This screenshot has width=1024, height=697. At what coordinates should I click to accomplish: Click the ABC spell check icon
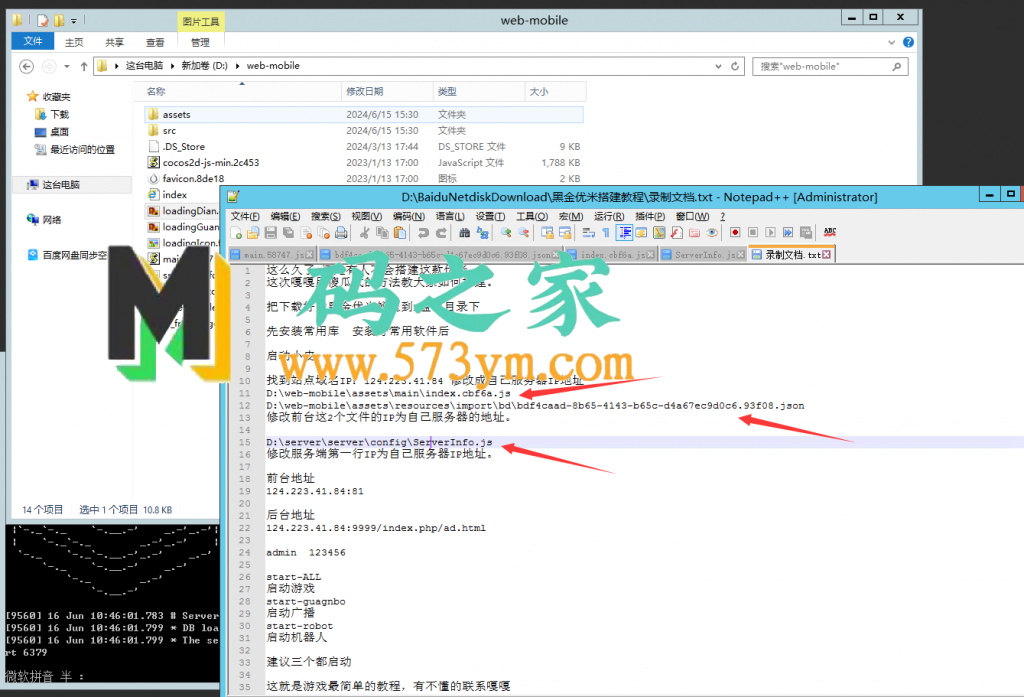pos(829,233)
